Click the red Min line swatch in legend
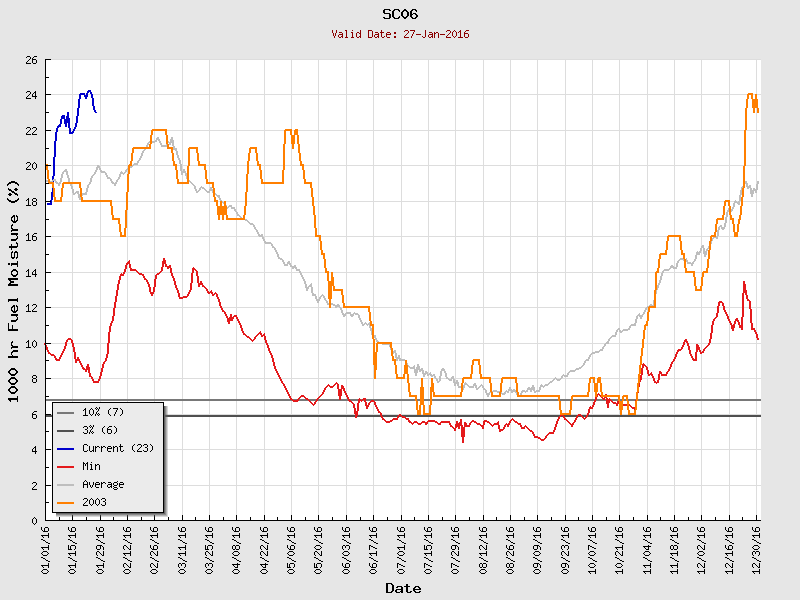 click(x=66, y=466)
